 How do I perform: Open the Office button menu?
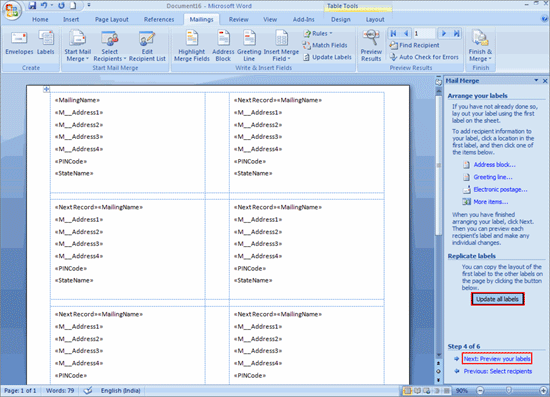11,10
